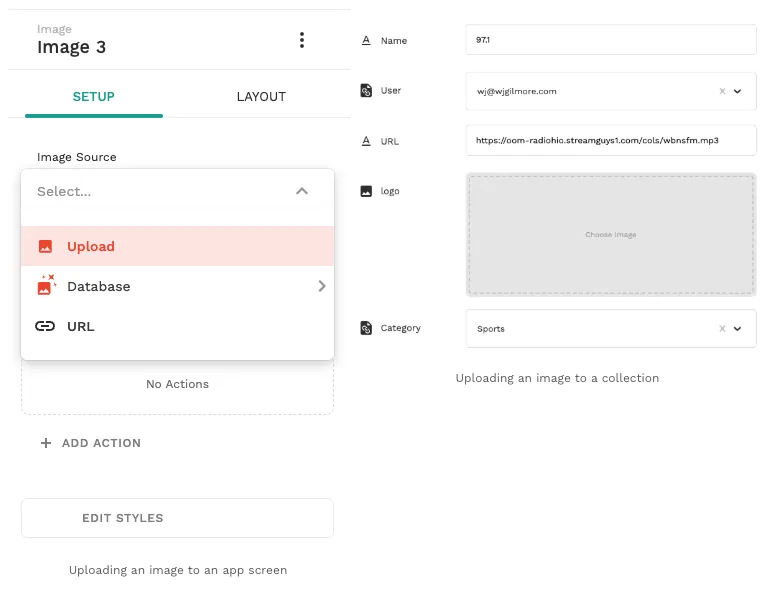The width and height of the screenshot is (771, 591).
Task: Click the Upload image icon in dropdown
Action: pos(45,246)
